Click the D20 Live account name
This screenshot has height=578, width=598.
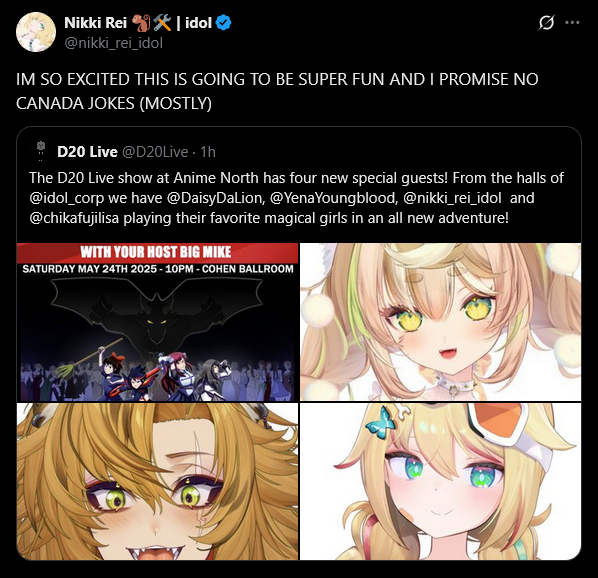pos(87,152)
